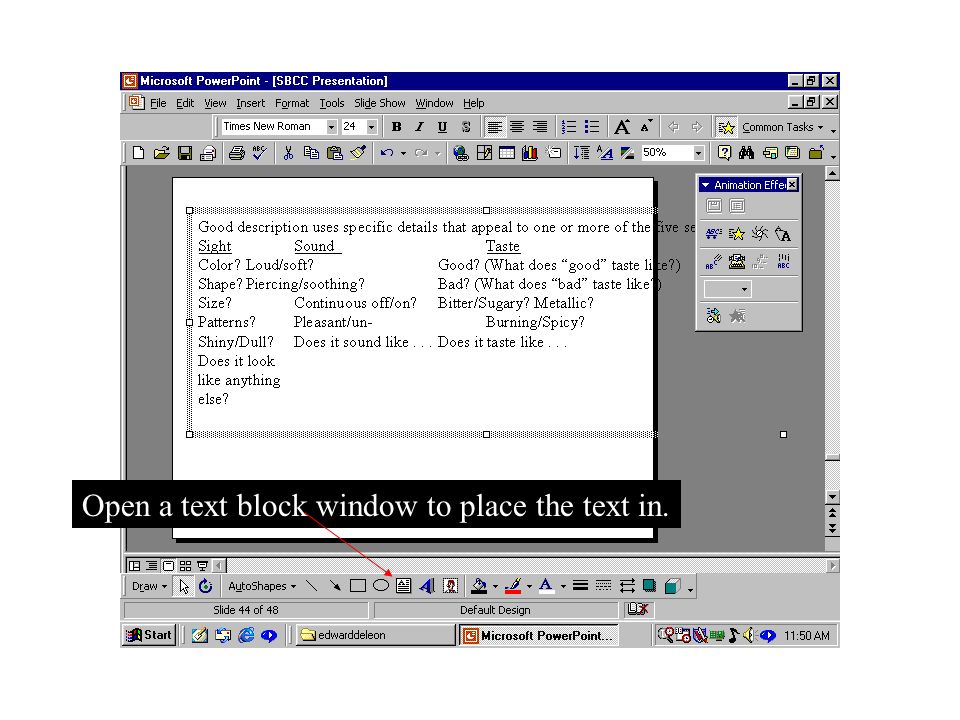The height and width of the screenshot is (720, 960).
Task: Select the Line tool in Drawing toolbar
Action: [x=312, y=586]
